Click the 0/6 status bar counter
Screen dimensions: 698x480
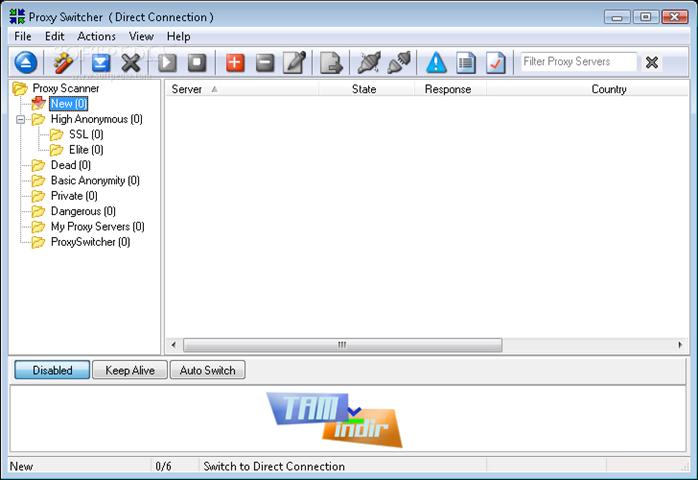[x=163, y=466]
